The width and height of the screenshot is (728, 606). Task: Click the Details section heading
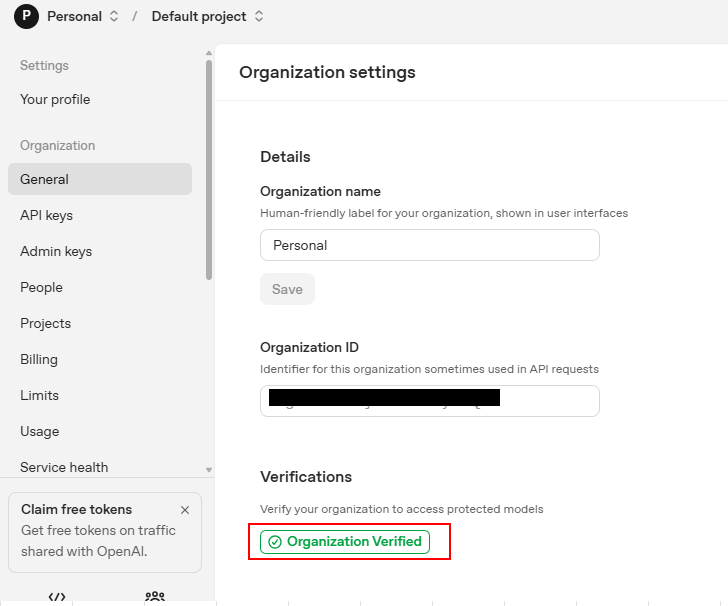coord(285,157)
